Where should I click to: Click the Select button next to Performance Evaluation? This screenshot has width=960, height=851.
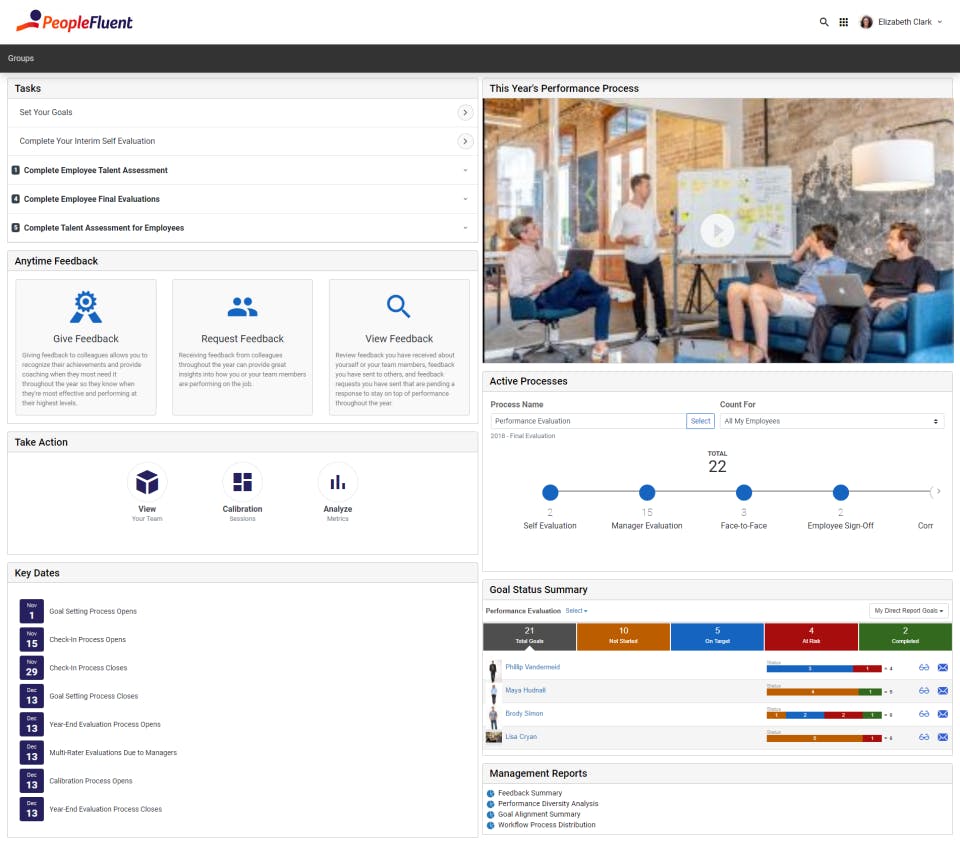pos(700,420)
